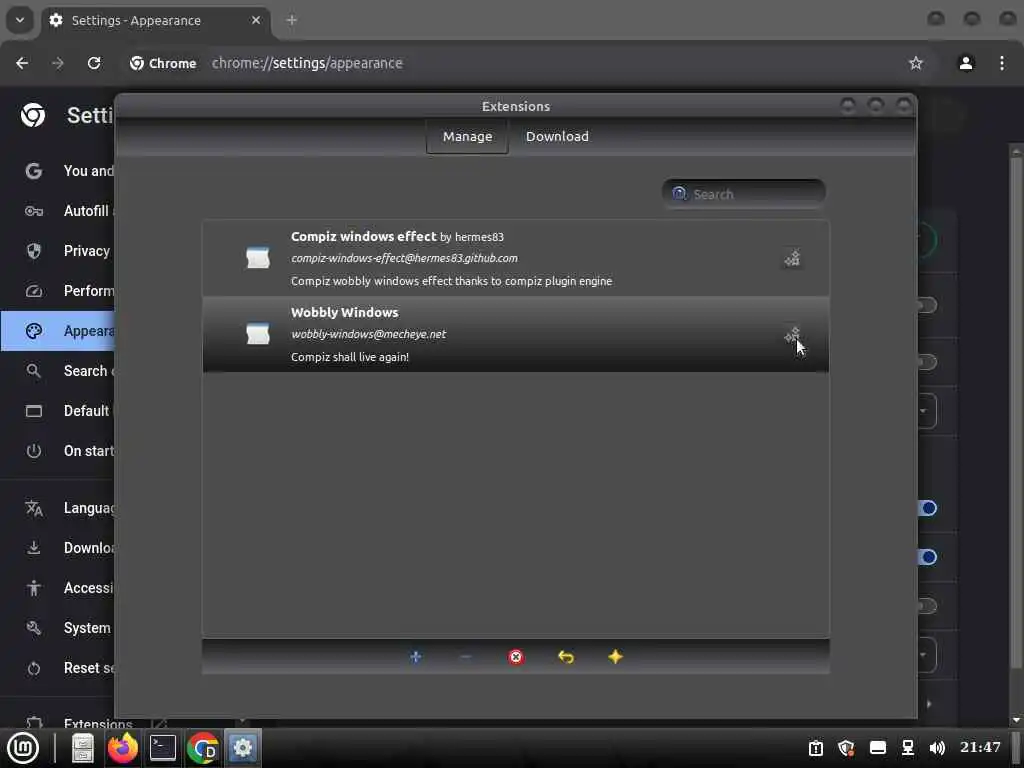
Task: Click the Chrome scrollbar down arrow
Action: (x=1016, y=720)
